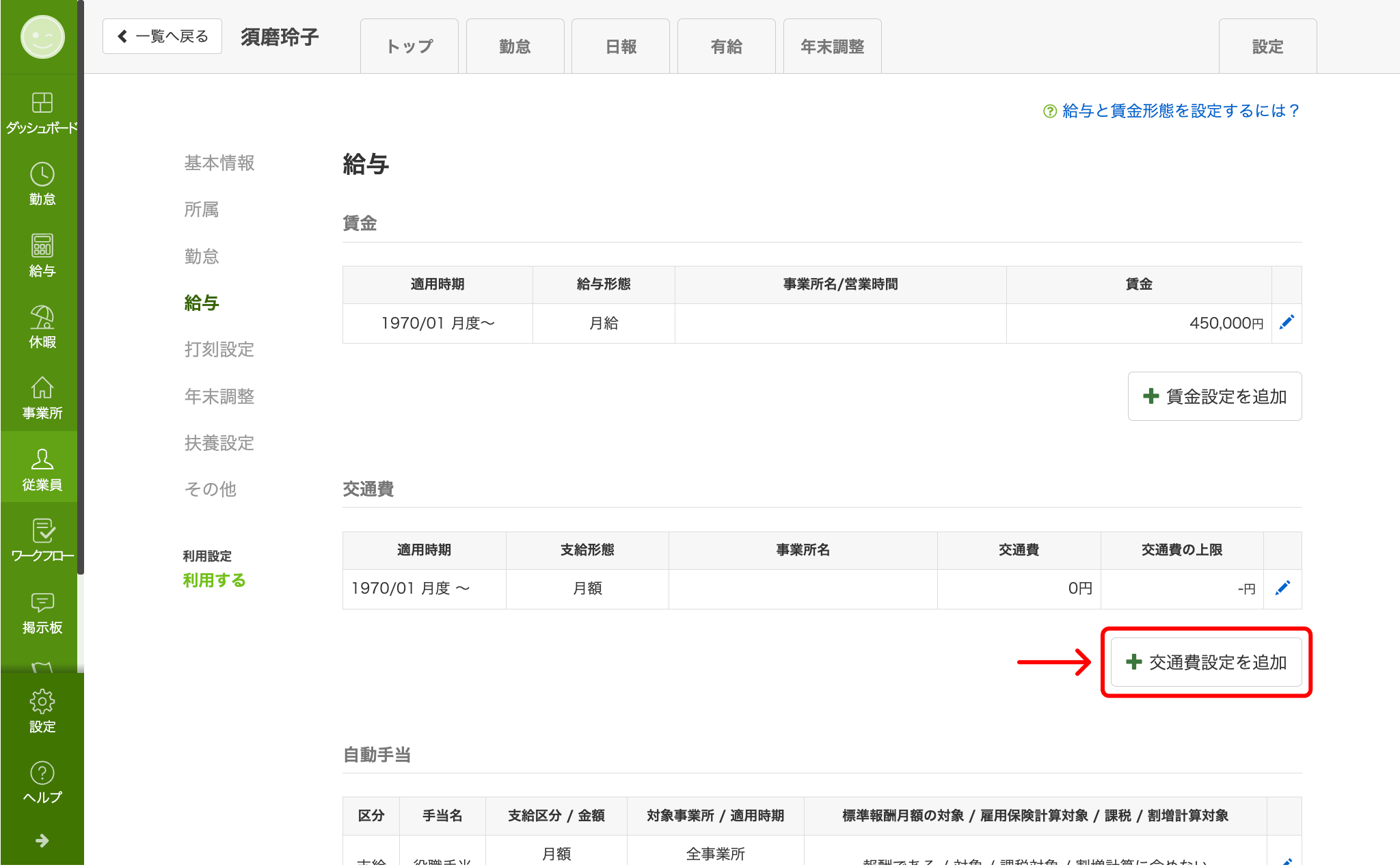Expand sidebar with the arrow icon
The height and width of the screenshot is (867, 1400).
(42, 840)
